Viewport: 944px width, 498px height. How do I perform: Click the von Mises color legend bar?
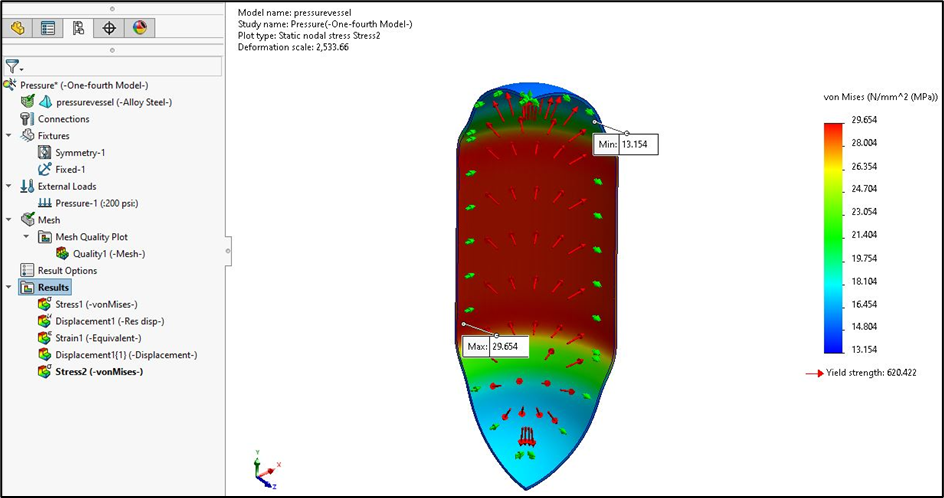coord(833,238)
